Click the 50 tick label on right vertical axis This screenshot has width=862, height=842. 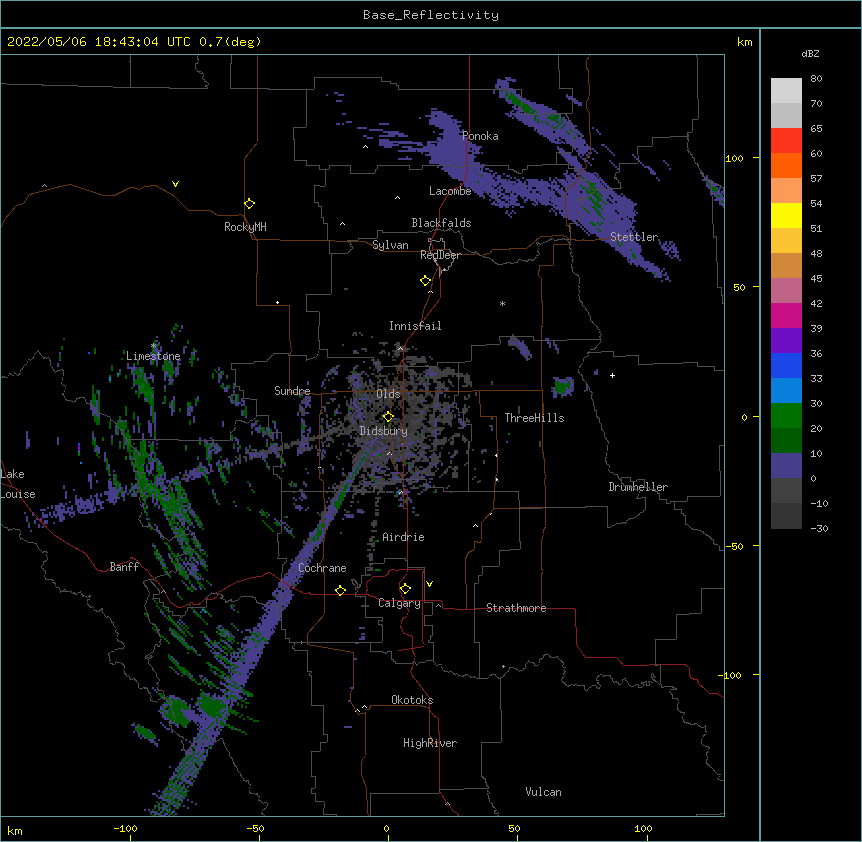739,287
